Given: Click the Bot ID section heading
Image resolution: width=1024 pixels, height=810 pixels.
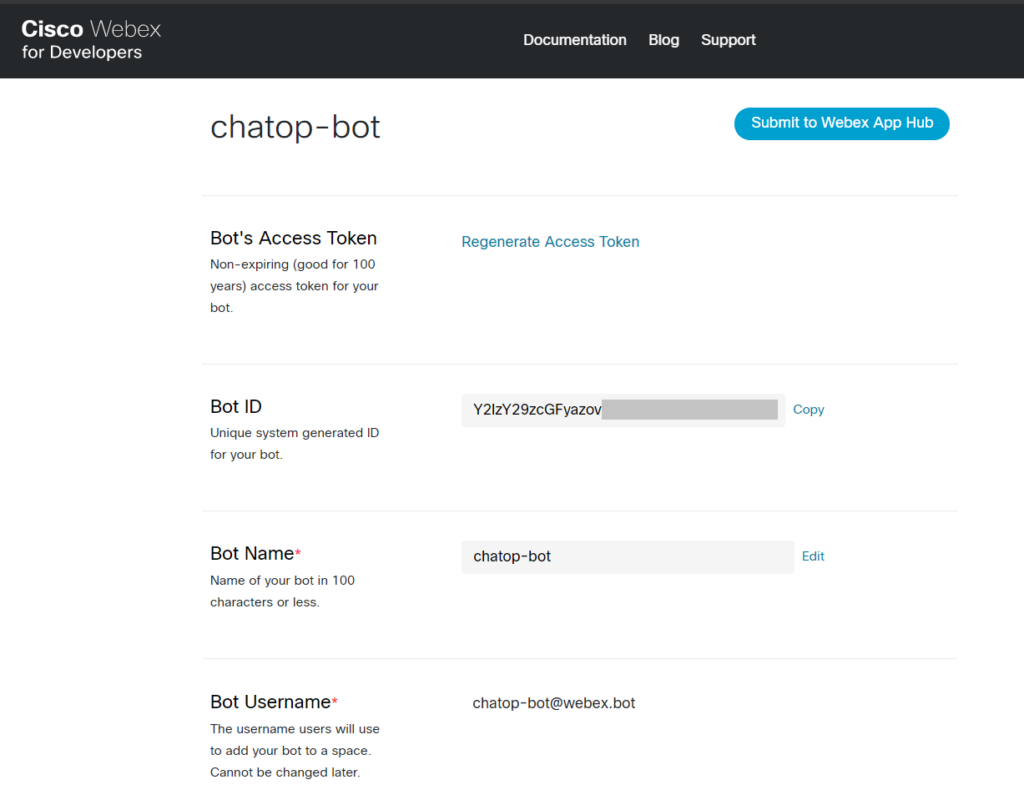Looking at the screenshot, I should (236, 406).
